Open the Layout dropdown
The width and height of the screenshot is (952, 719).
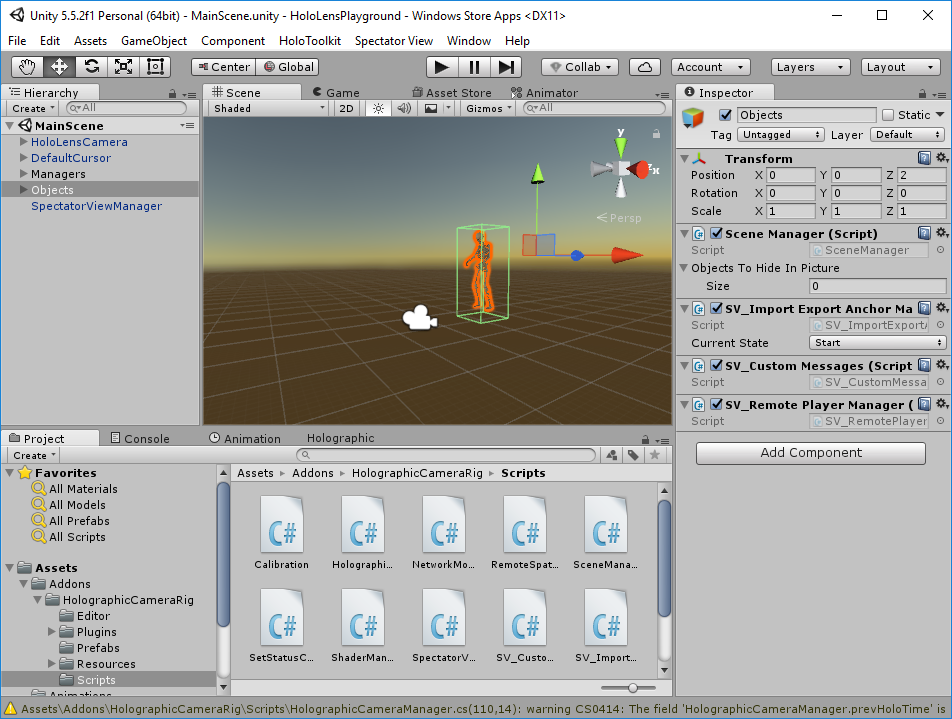(x=901, y=67)
